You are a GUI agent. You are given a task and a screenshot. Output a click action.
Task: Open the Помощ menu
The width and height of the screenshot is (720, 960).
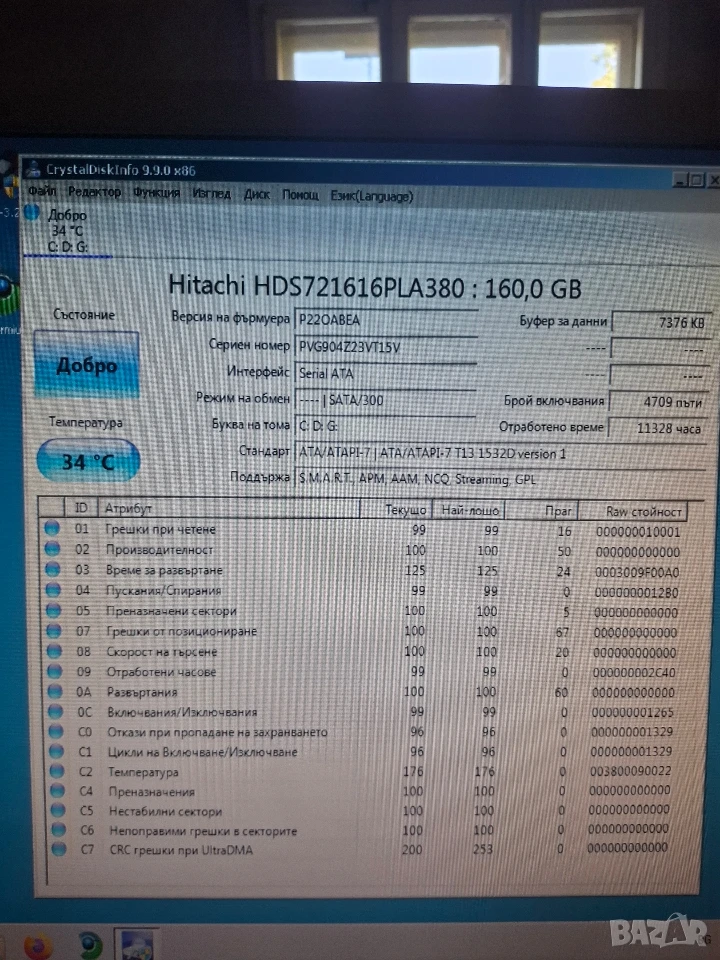[x=300, y=195]
